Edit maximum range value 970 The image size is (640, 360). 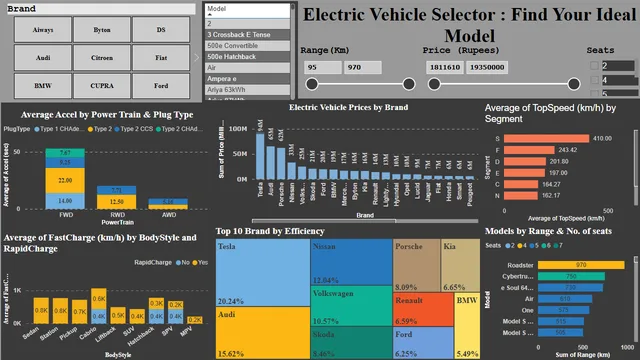point(362,67)
